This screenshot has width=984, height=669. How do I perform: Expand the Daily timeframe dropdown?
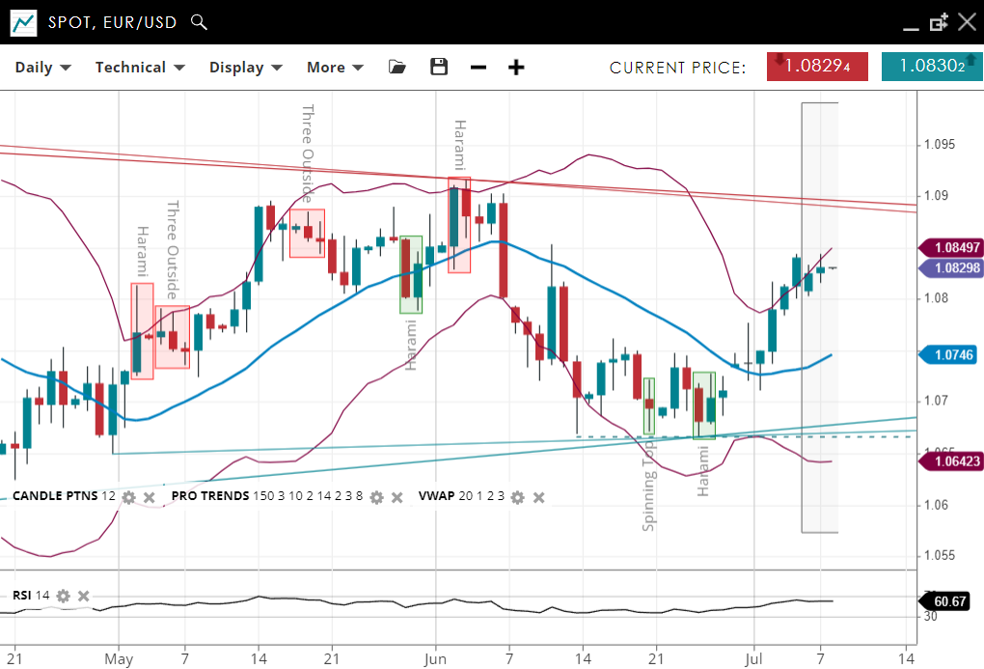pos(43,67)
